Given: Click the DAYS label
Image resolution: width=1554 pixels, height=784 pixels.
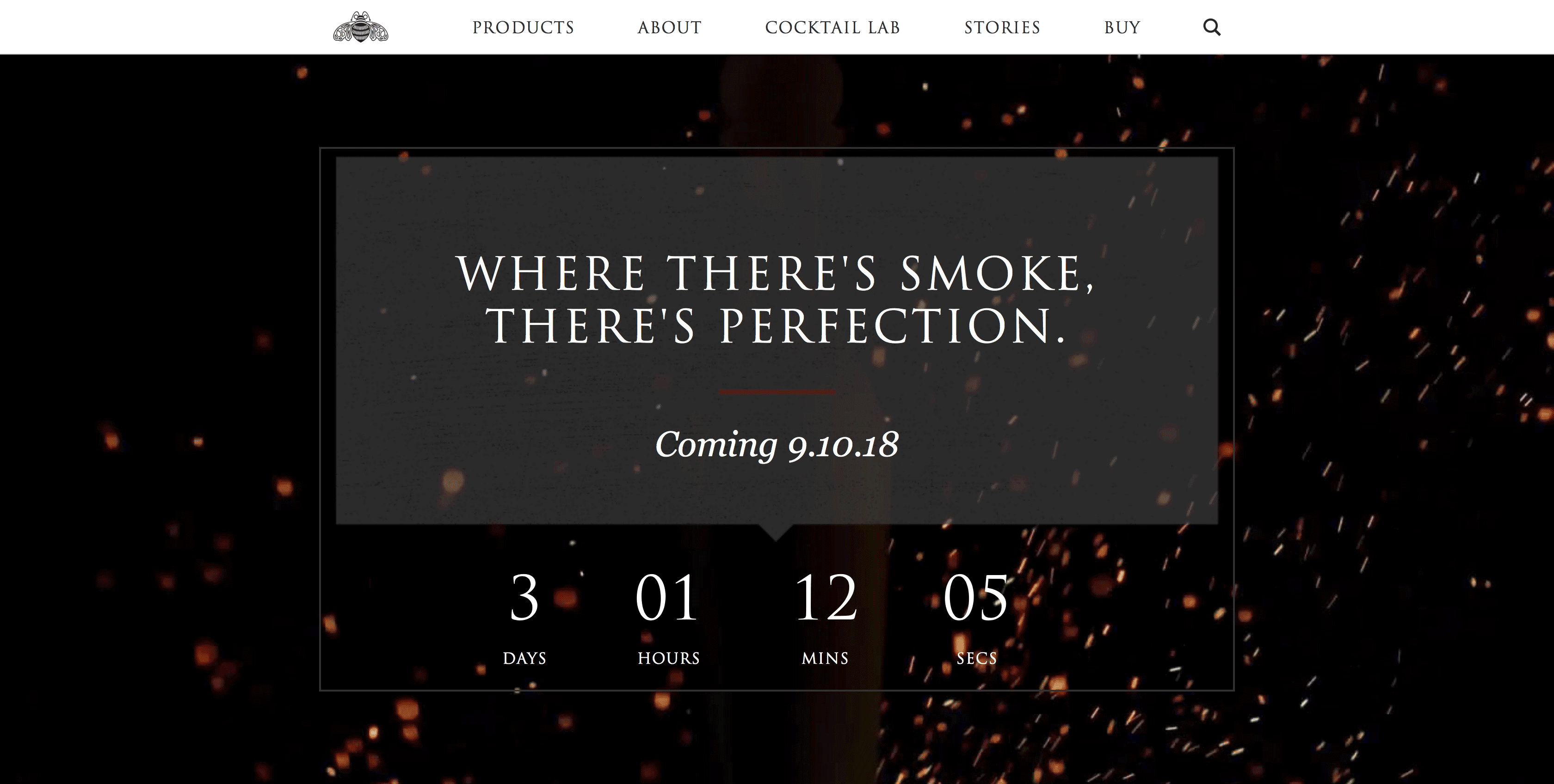Looking at the screenshot, I should pos(524,658).
